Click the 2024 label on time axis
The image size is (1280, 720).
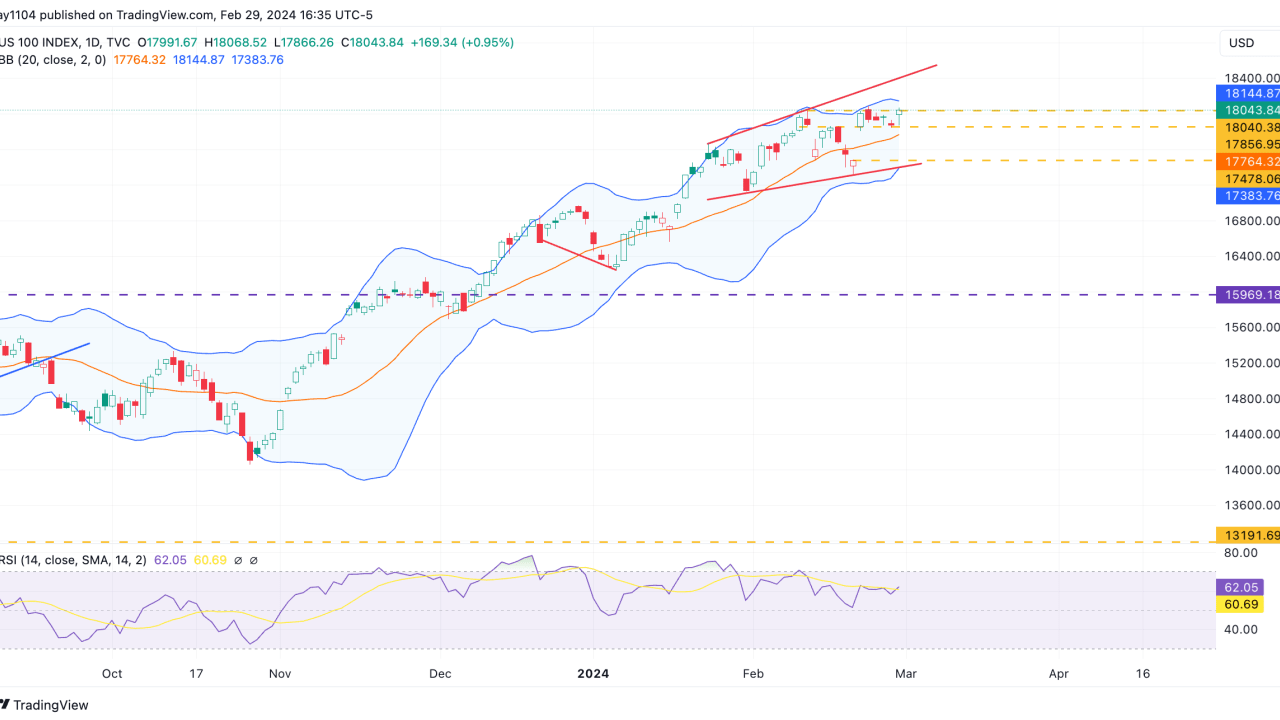click(594, 673)
